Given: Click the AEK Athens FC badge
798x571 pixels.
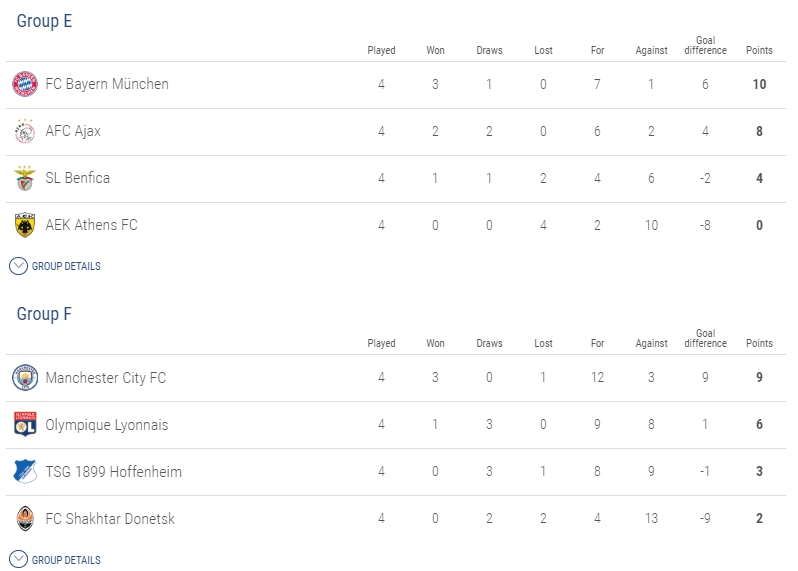Looking at the screenshot, I should tap(25, 225).
